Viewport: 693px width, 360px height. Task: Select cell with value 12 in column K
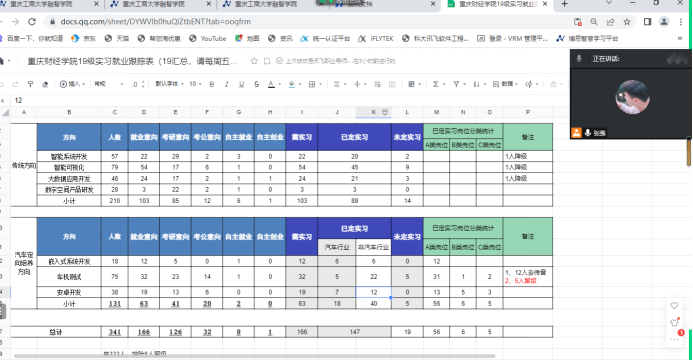[x=373, y=292]
